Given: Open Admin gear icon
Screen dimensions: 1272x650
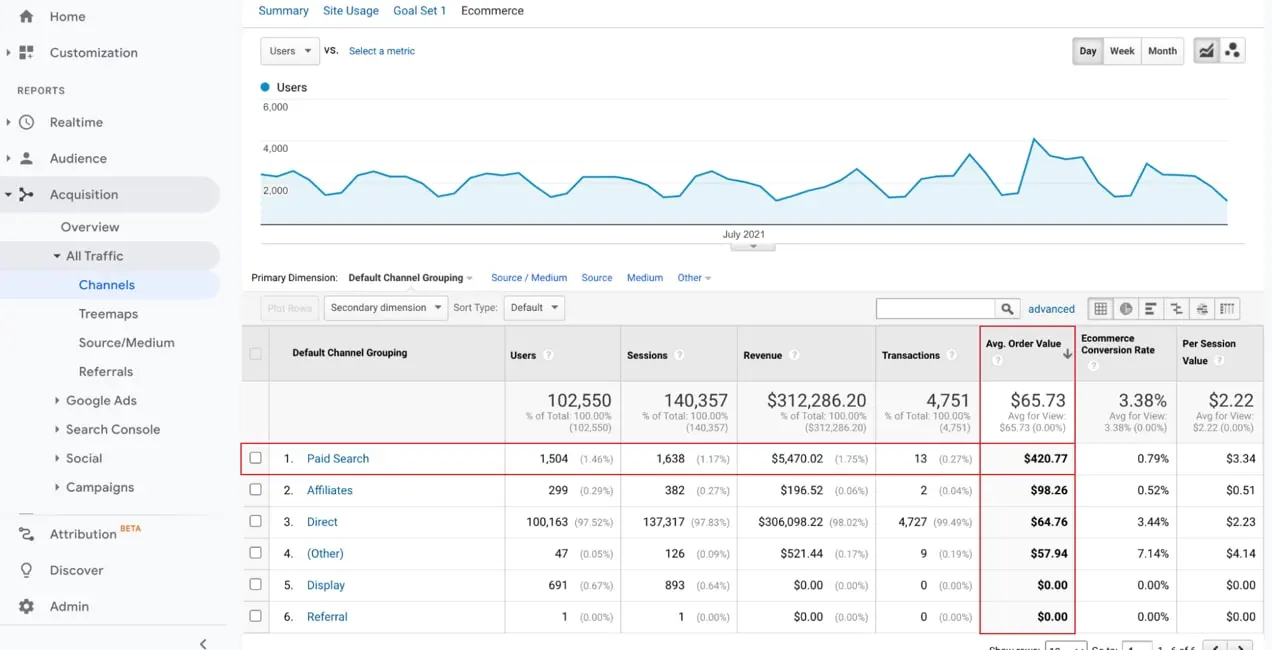Looking at the screenshot, I should point(26,606).
